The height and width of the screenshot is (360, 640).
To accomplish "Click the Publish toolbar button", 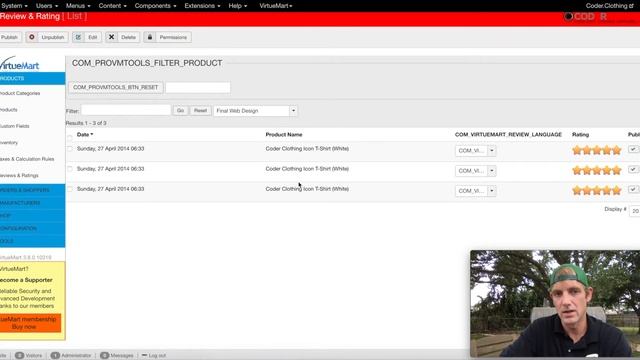I will (x=10, y=37).
